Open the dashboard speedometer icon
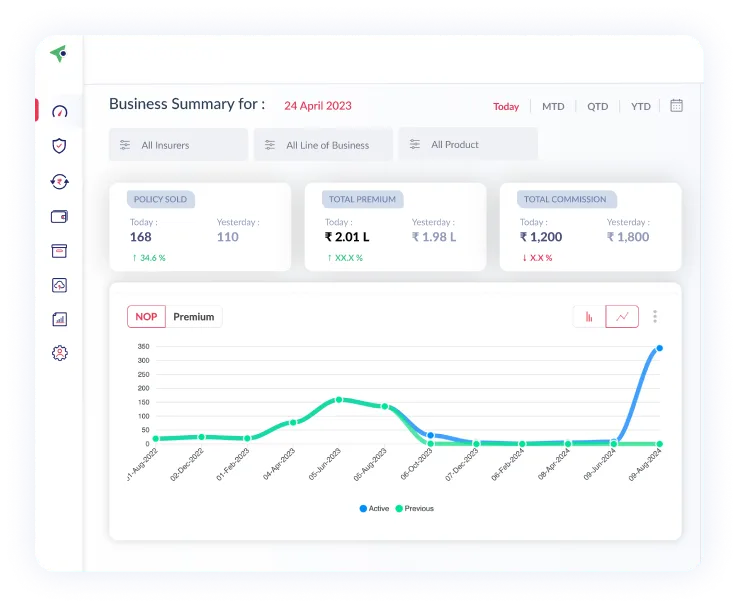The image size is (739, 607). 60,112
